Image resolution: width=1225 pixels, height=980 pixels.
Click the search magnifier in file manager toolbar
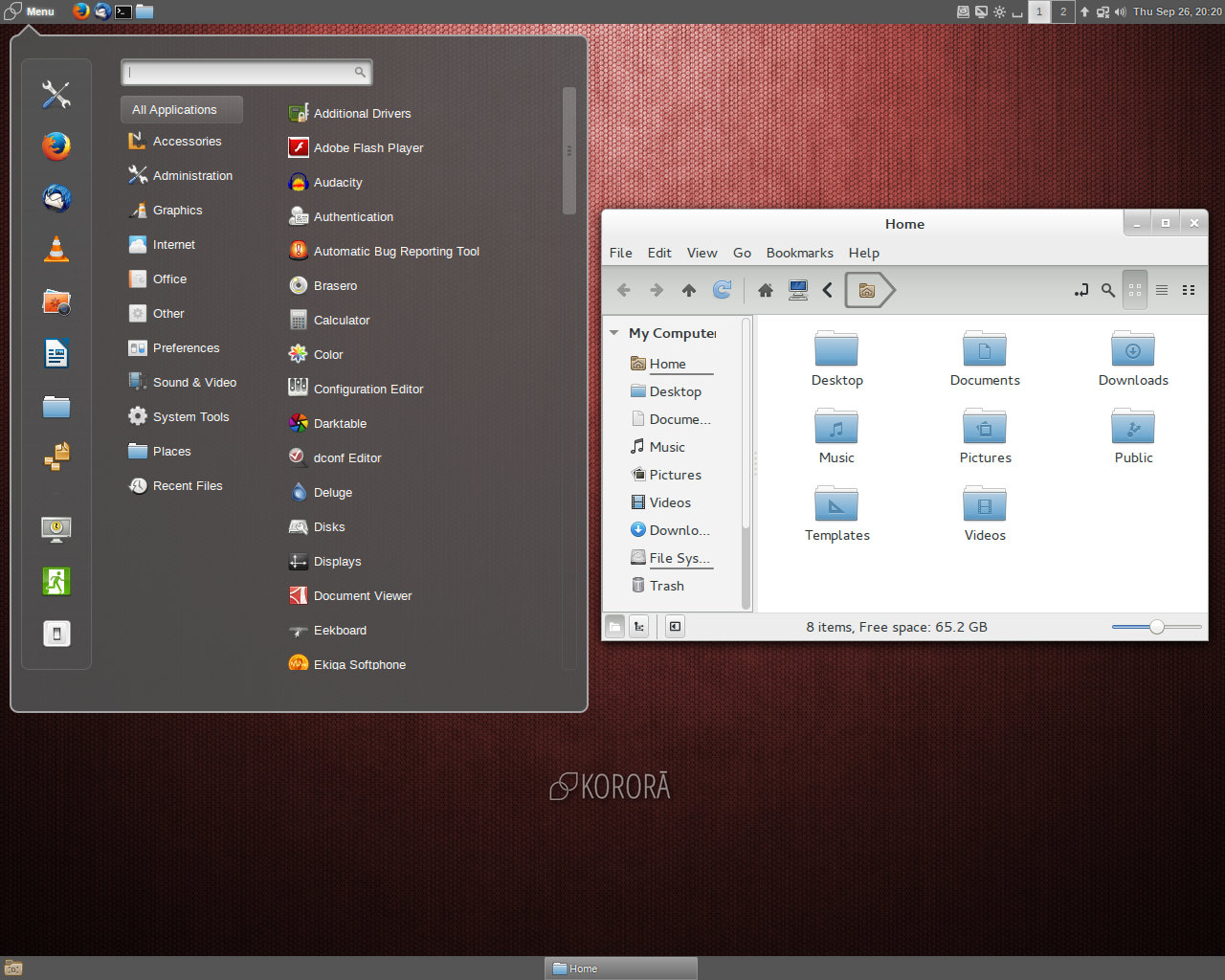tap(1108, 290)
